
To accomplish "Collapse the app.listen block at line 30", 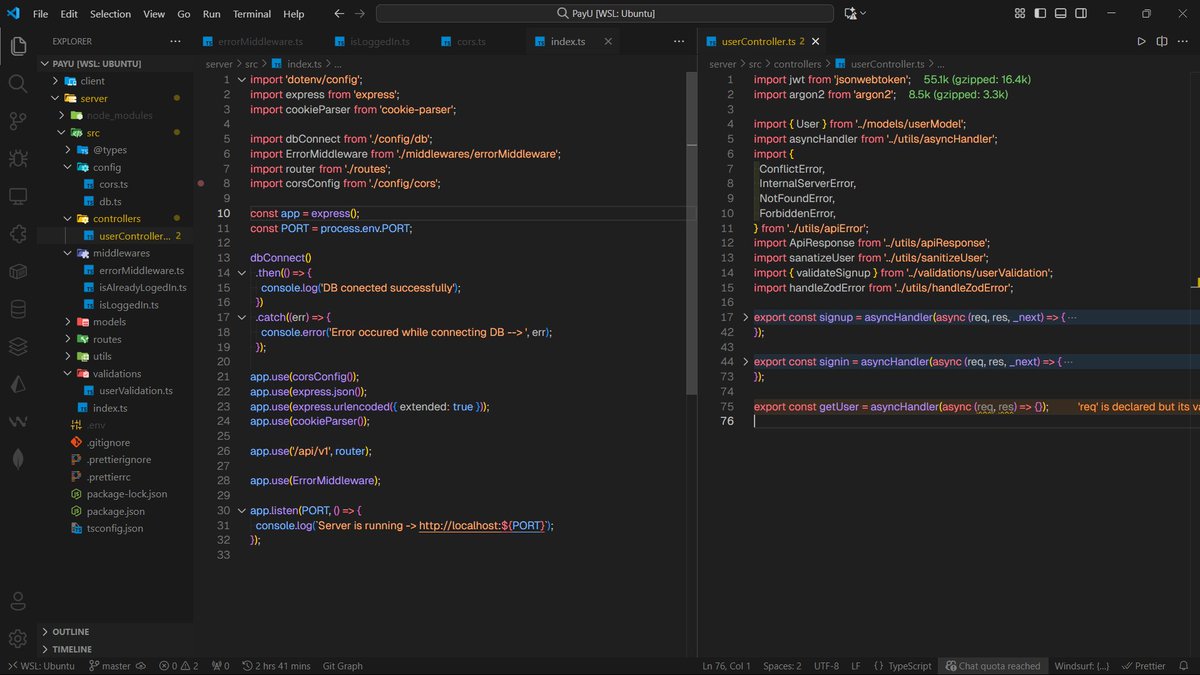I will coord(241,510).
